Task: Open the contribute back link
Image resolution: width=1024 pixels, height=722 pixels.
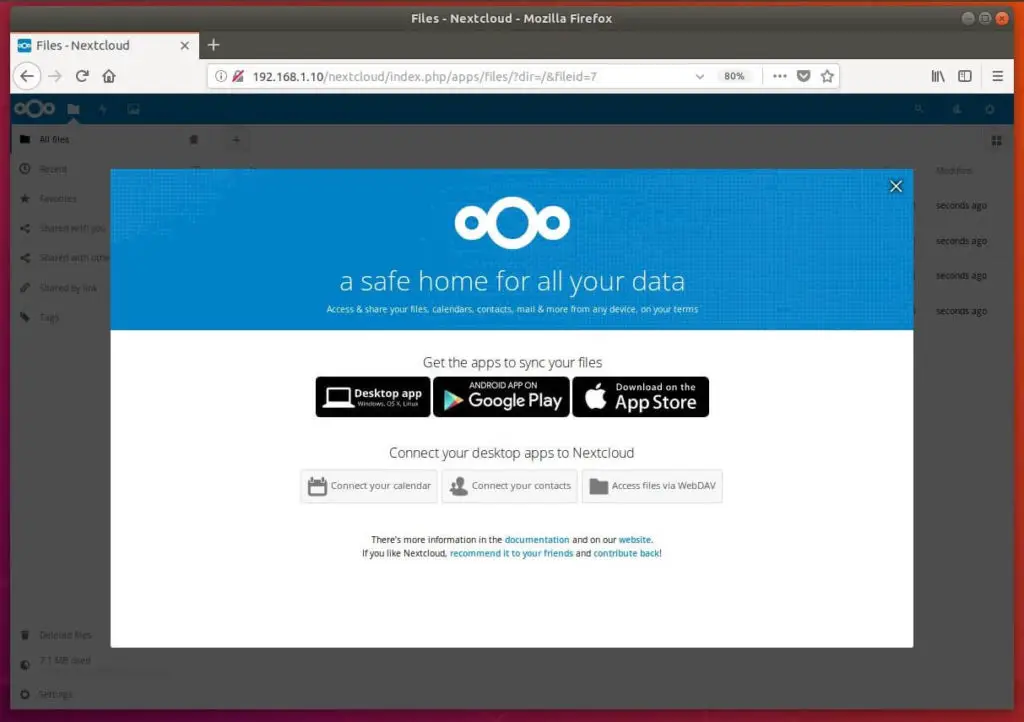Action: [x=626, y=554]
